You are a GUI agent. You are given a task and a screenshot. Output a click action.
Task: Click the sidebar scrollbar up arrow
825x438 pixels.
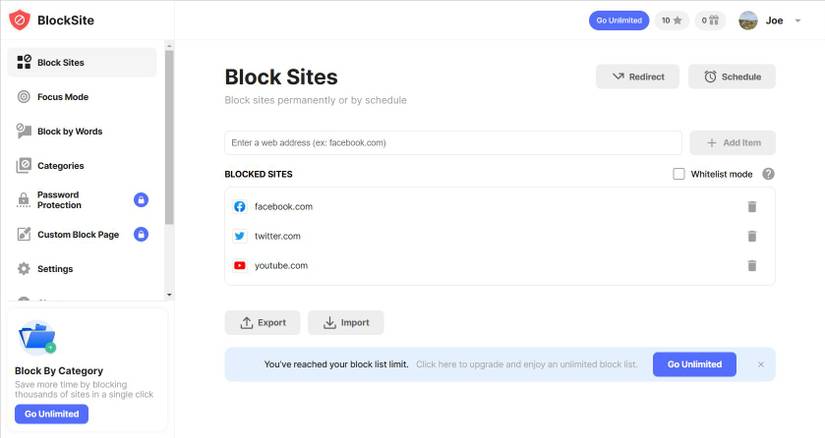point(169,46)
